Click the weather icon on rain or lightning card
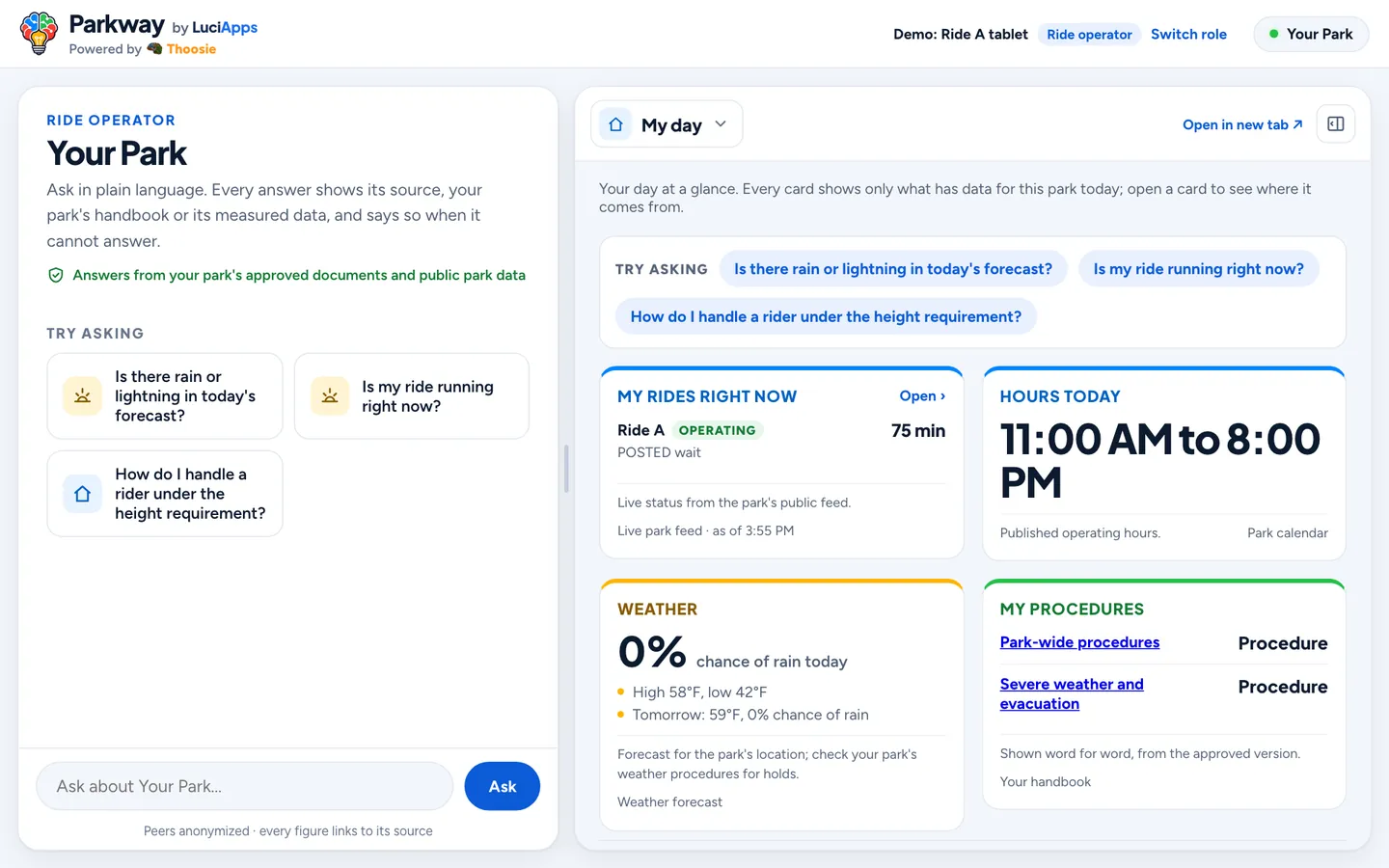Screen dimensions: 1389x868 (x=82, y=396)
